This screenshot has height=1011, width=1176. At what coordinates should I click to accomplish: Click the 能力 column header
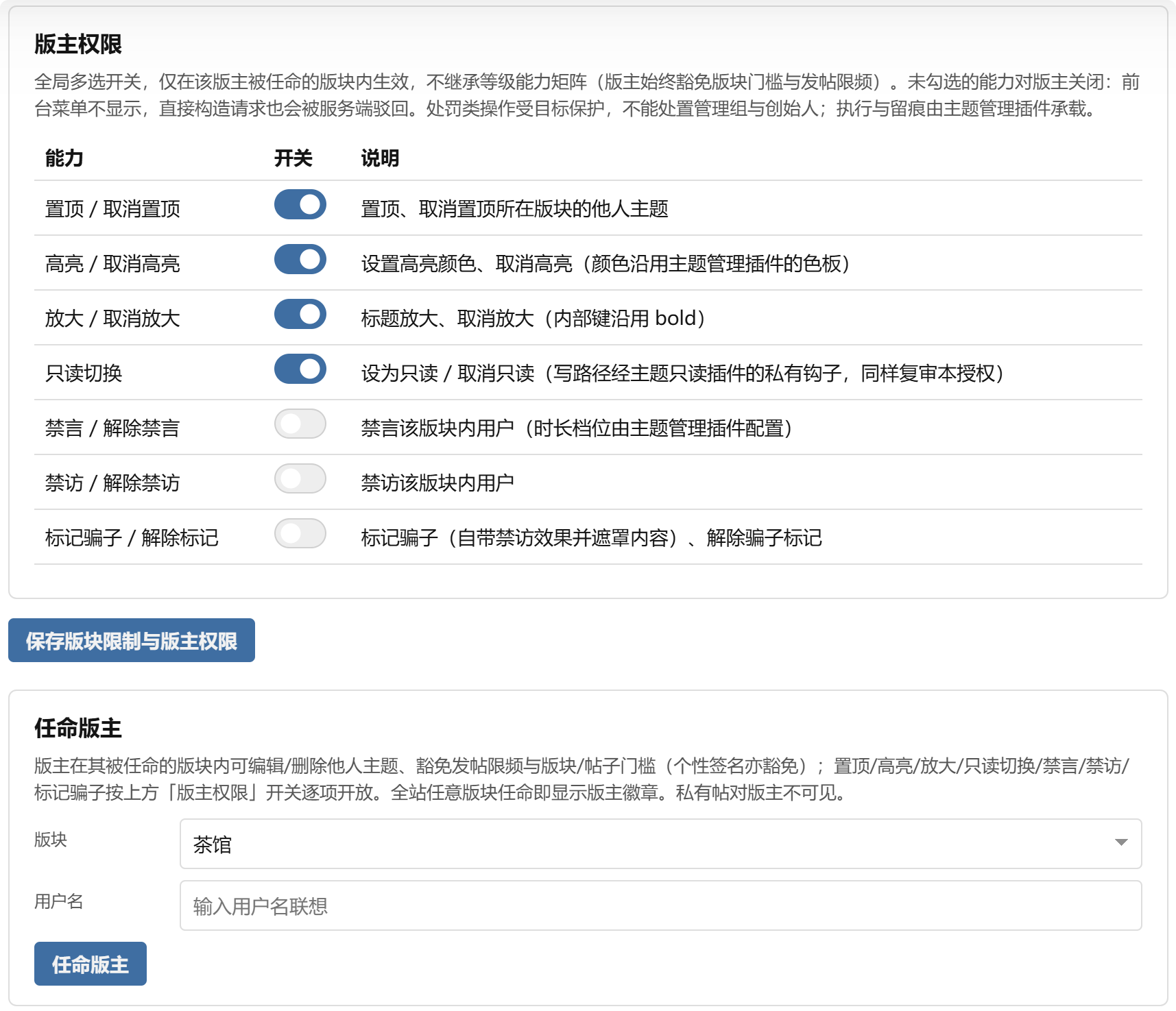click(64, 158)
